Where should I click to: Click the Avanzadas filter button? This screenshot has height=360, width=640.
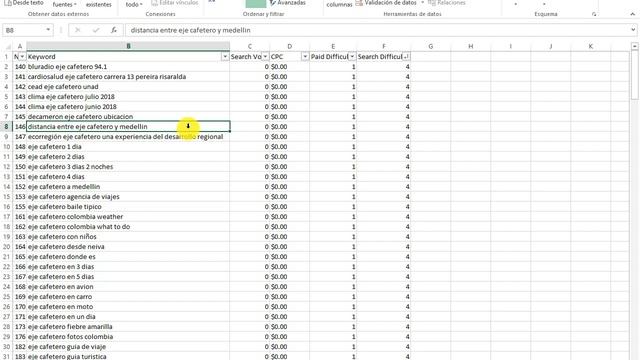coord(288,3)
